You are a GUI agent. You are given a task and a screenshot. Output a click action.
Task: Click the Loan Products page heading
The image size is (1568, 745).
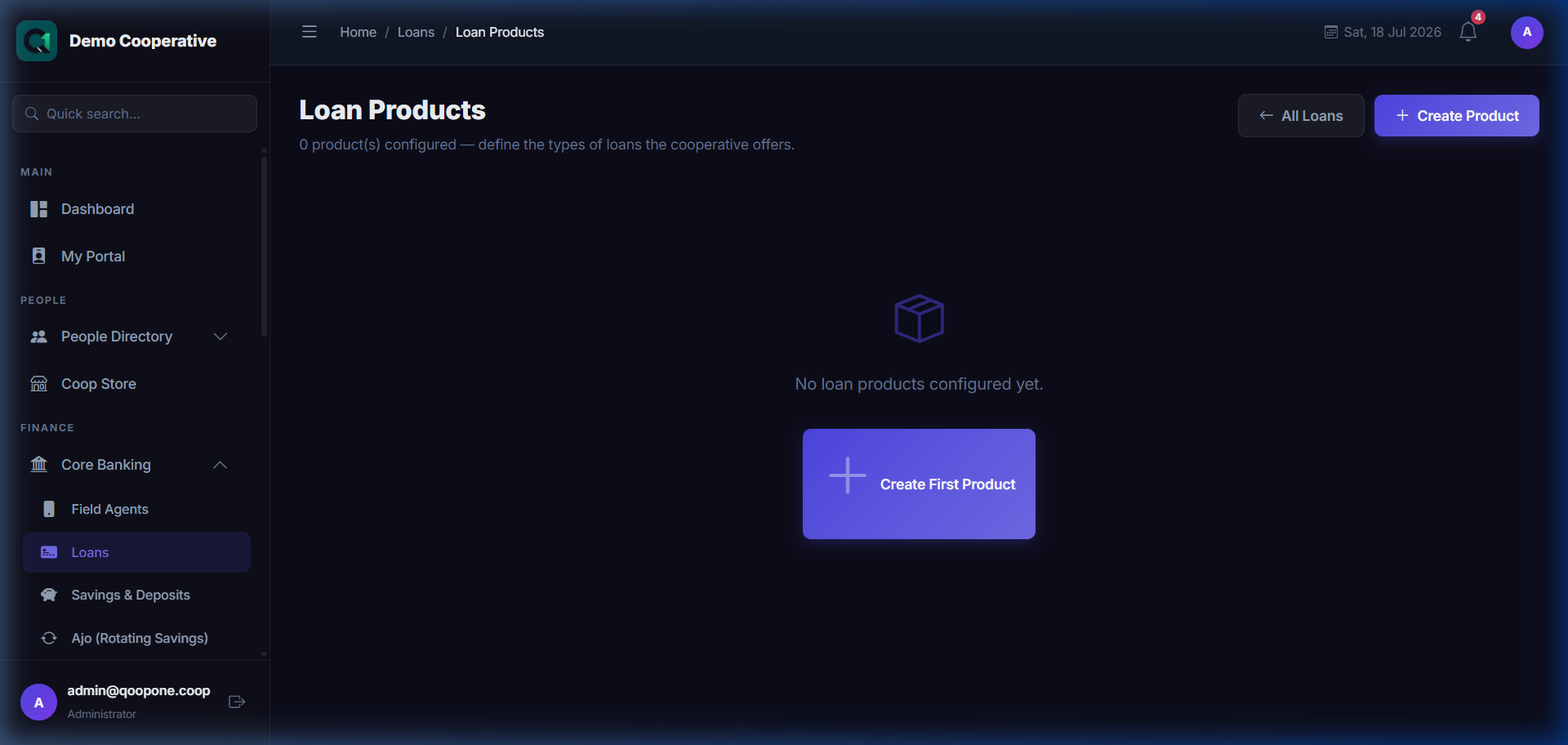[392, 110]
